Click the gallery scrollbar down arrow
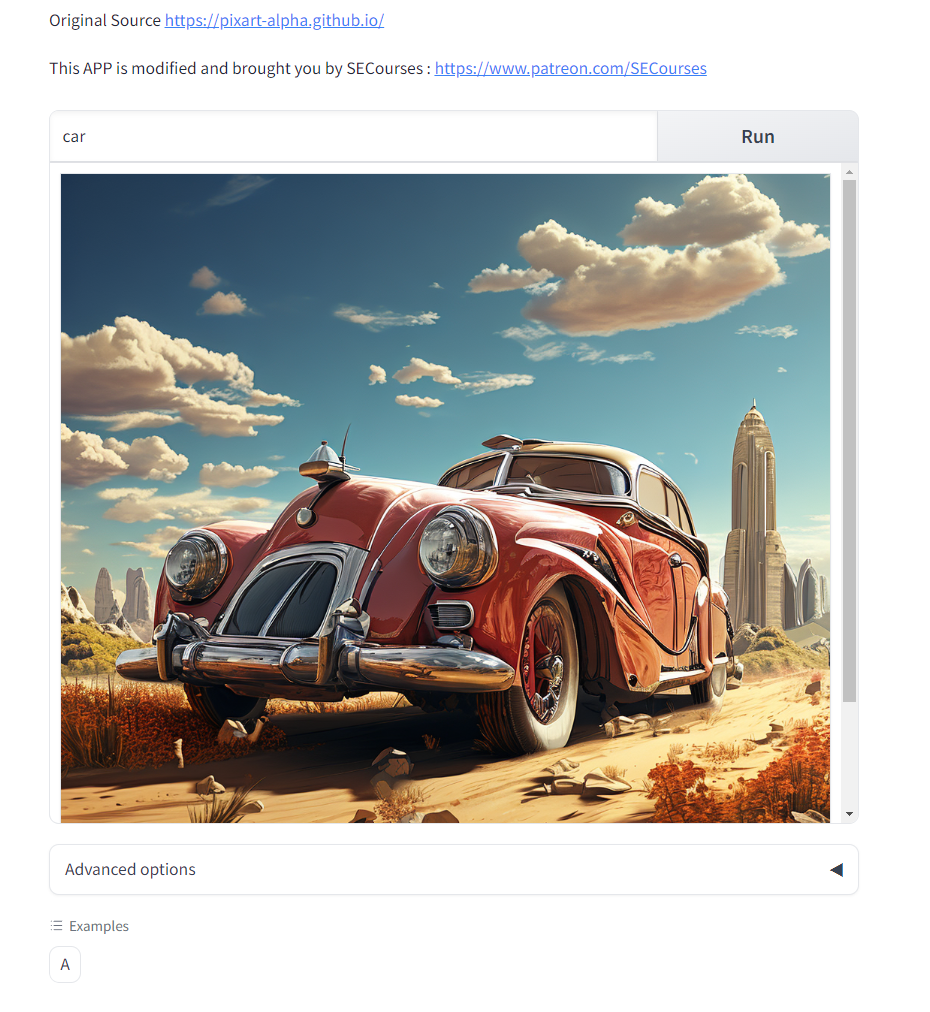The width and height of the screenshot is (930, 1012). [x=849, y=814]
